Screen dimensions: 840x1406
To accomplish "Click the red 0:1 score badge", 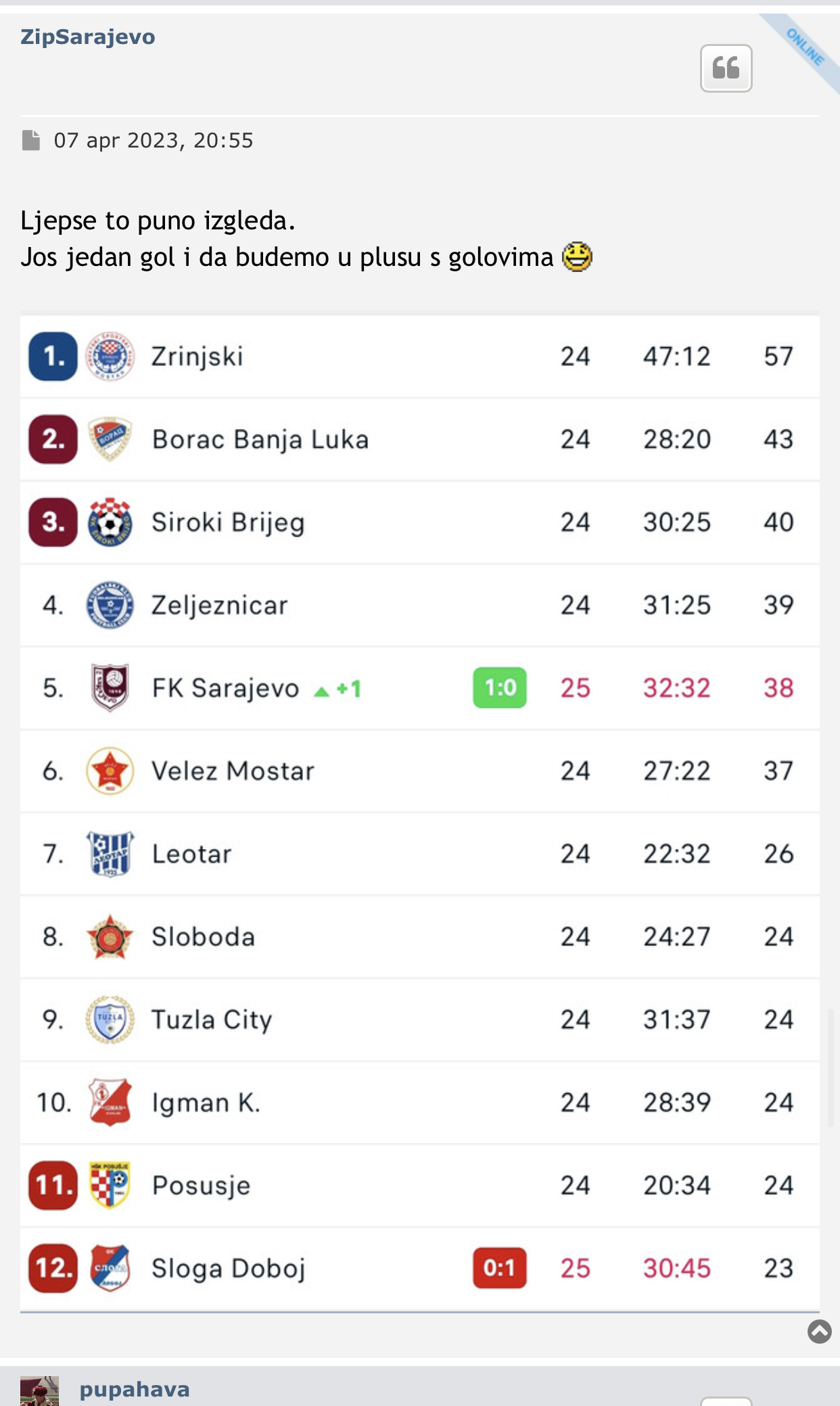I will coord(500,1268).
